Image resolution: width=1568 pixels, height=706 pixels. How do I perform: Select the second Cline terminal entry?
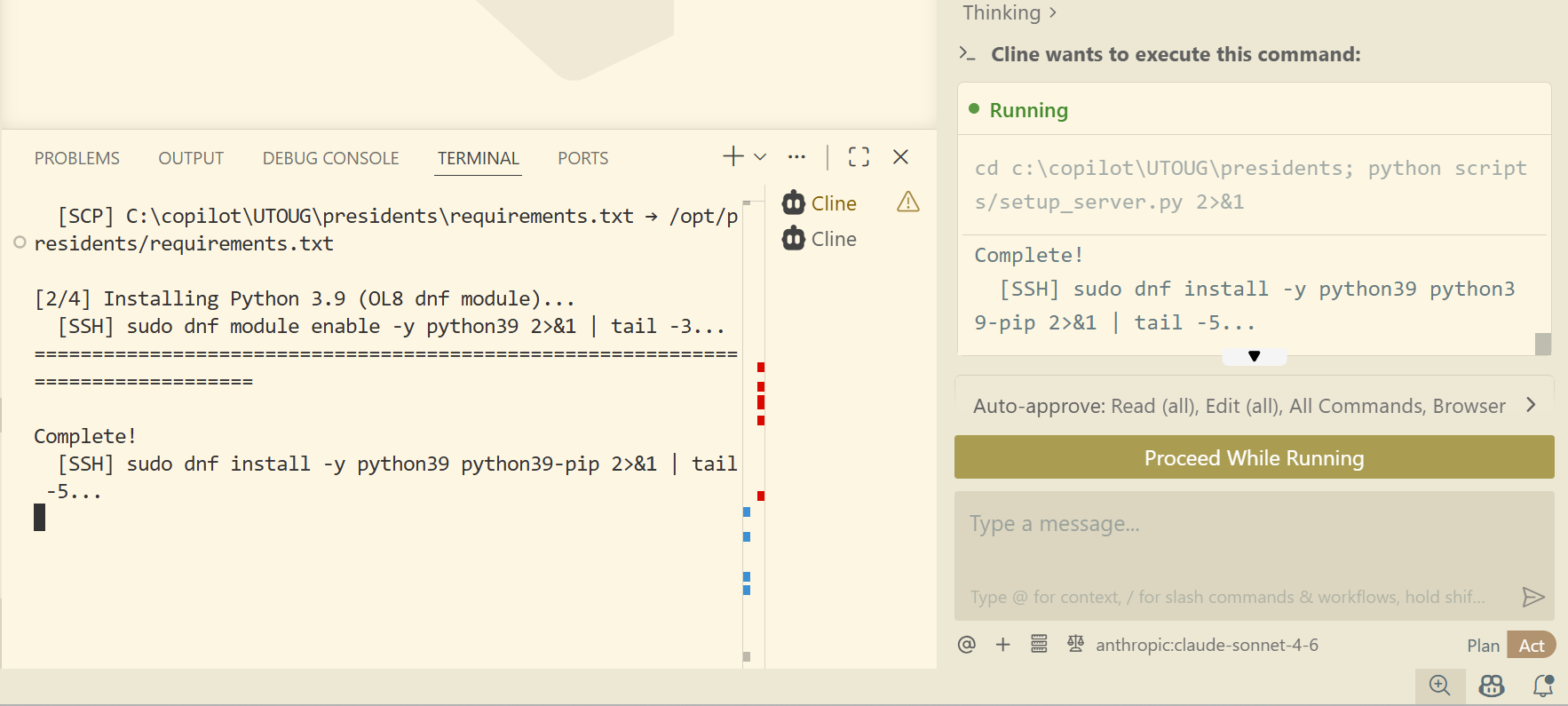[x=833, y=239]
